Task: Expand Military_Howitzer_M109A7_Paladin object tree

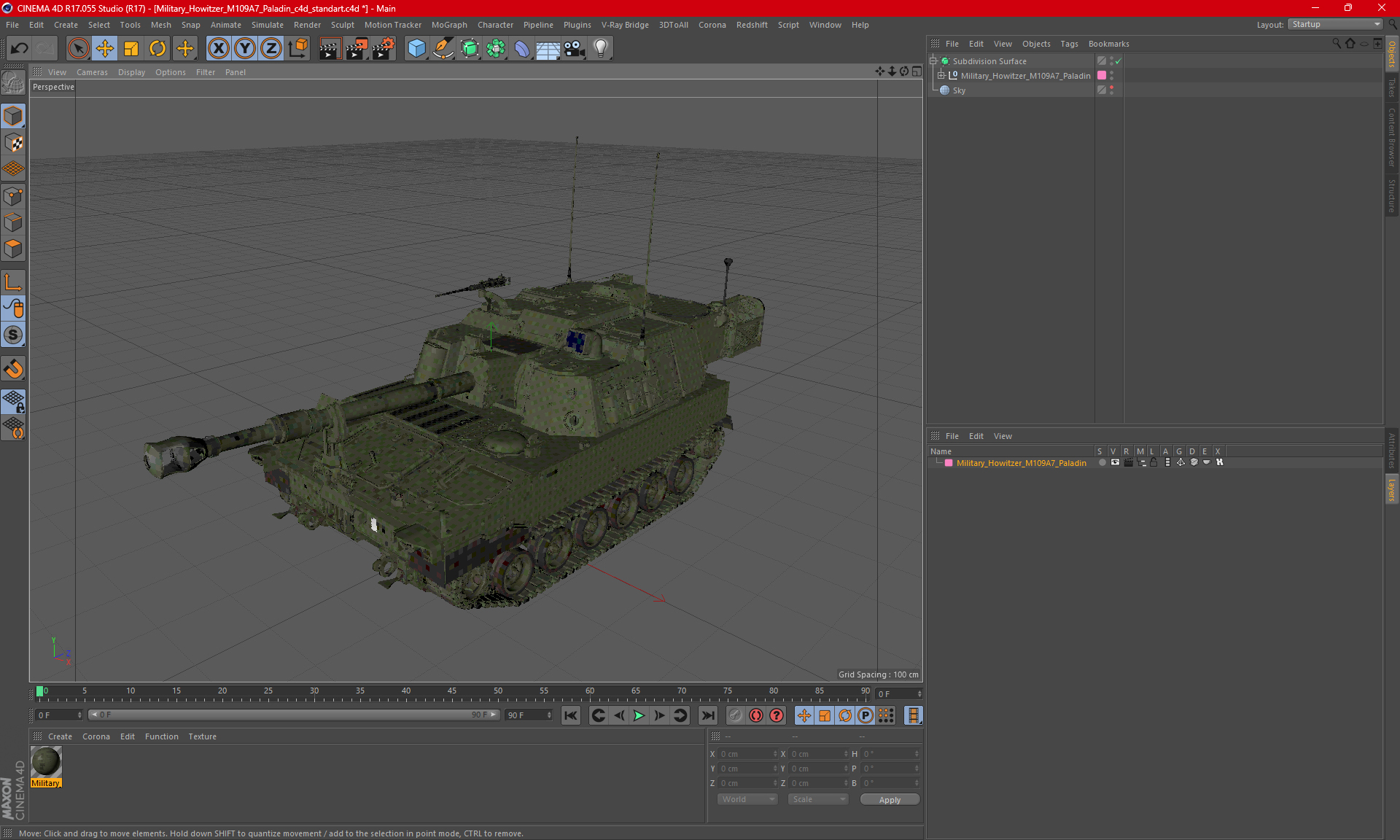Action: click(941, 75)
